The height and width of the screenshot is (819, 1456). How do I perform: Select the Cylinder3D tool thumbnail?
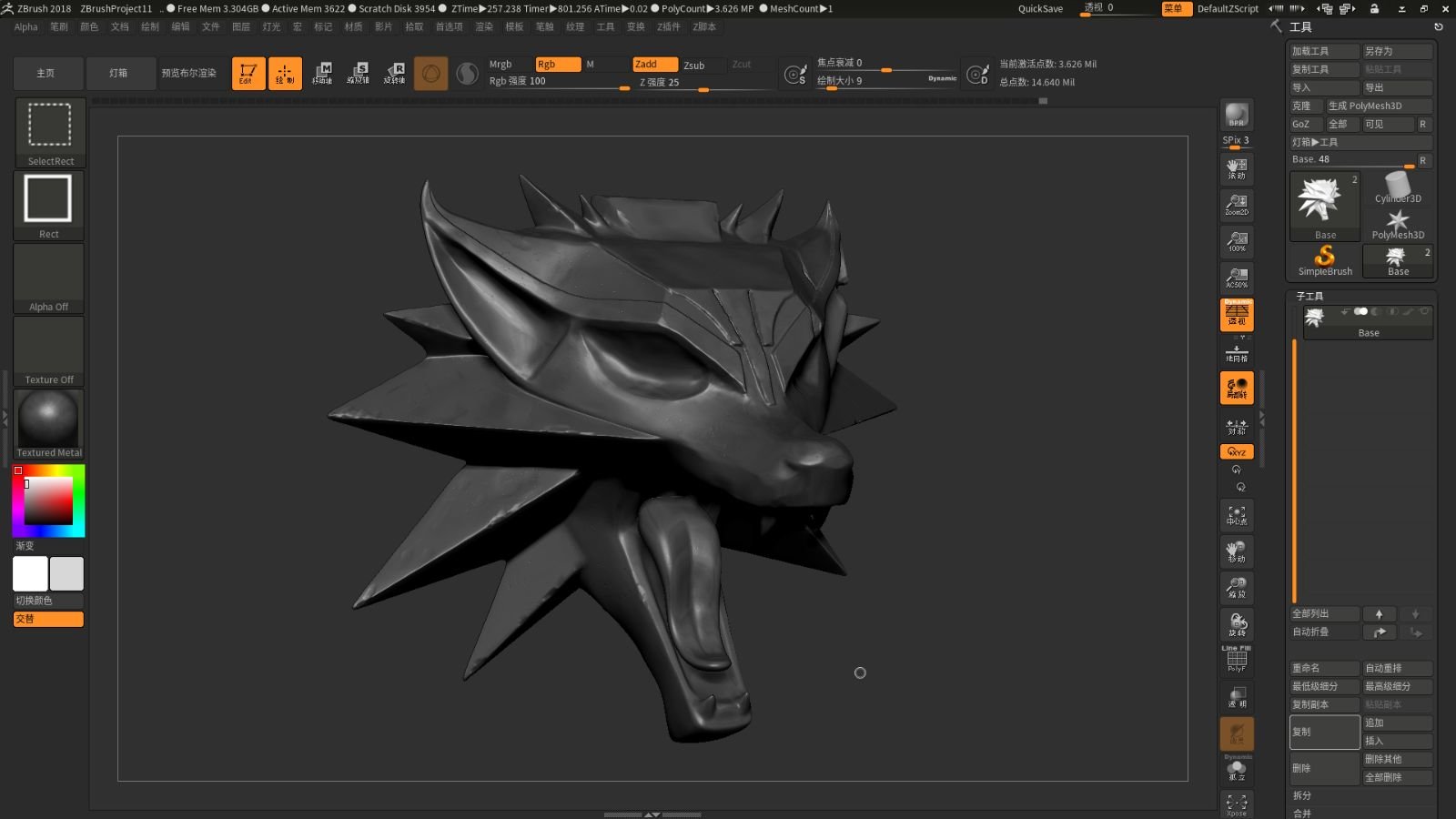(1398, 188)
